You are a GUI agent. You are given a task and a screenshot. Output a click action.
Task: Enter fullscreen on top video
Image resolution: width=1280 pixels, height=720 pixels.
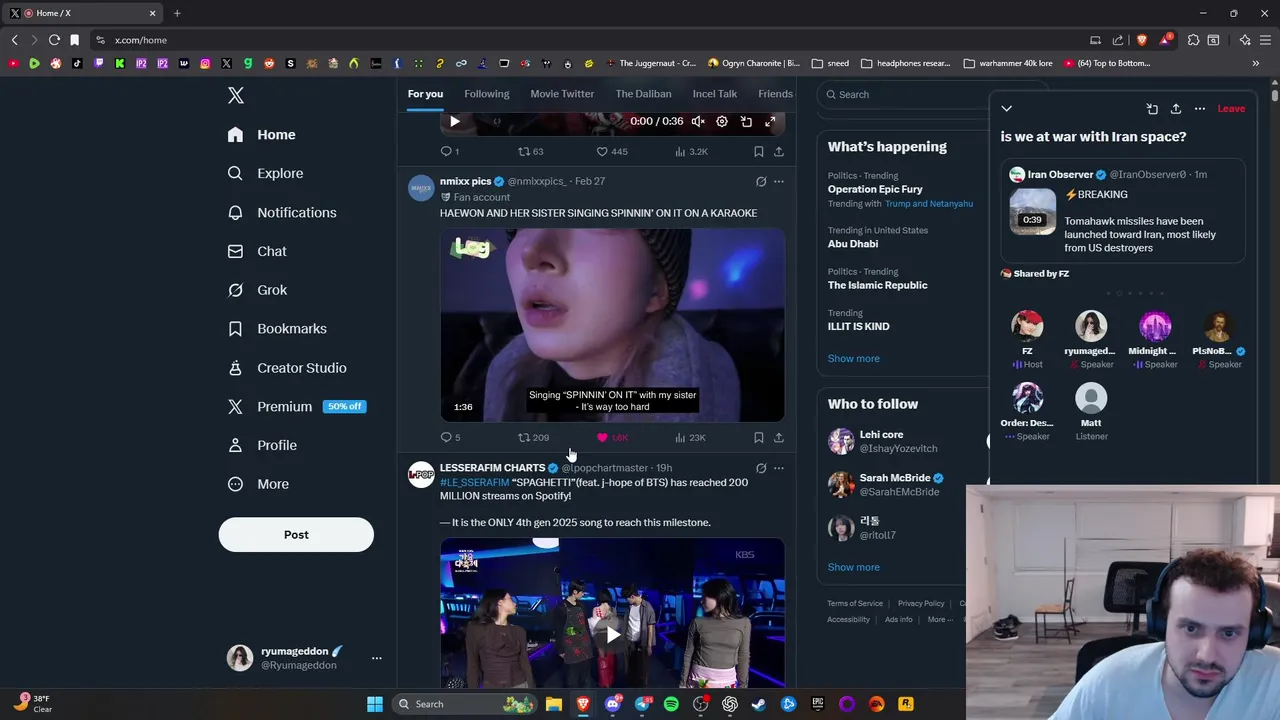pyautogui.click(x=770, y=121)
